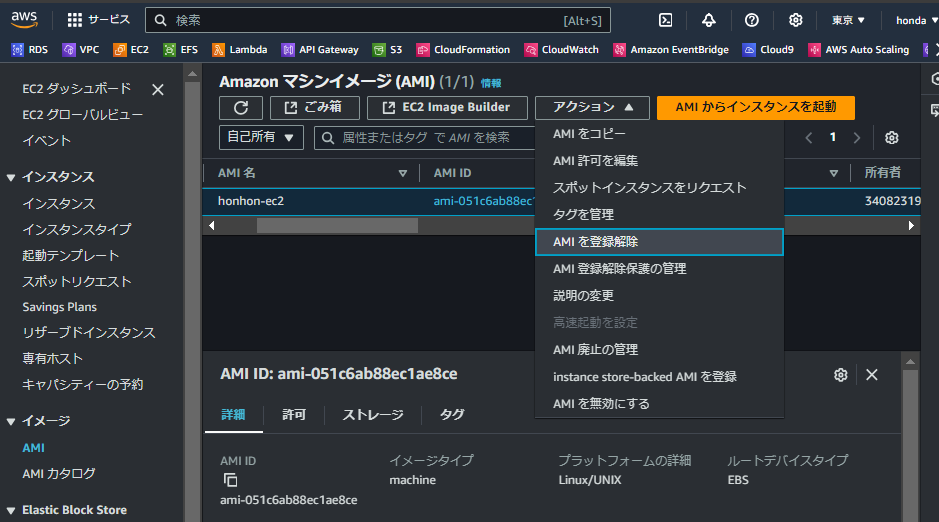Switch to the 許可 tab
939x522 pixels.
click(x=293, y=414)
